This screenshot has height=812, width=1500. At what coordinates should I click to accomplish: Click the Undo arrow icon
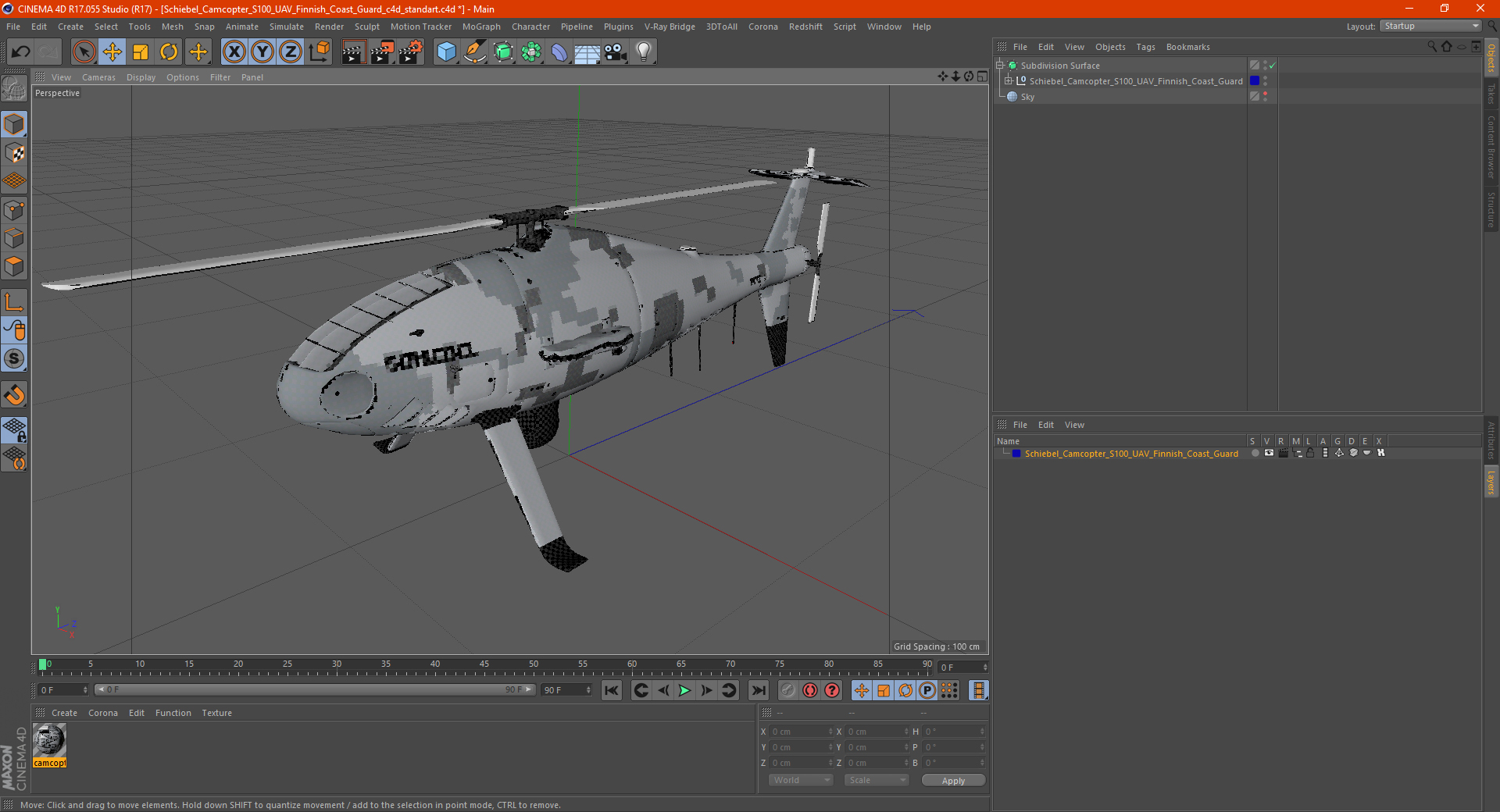click(21, 52)
